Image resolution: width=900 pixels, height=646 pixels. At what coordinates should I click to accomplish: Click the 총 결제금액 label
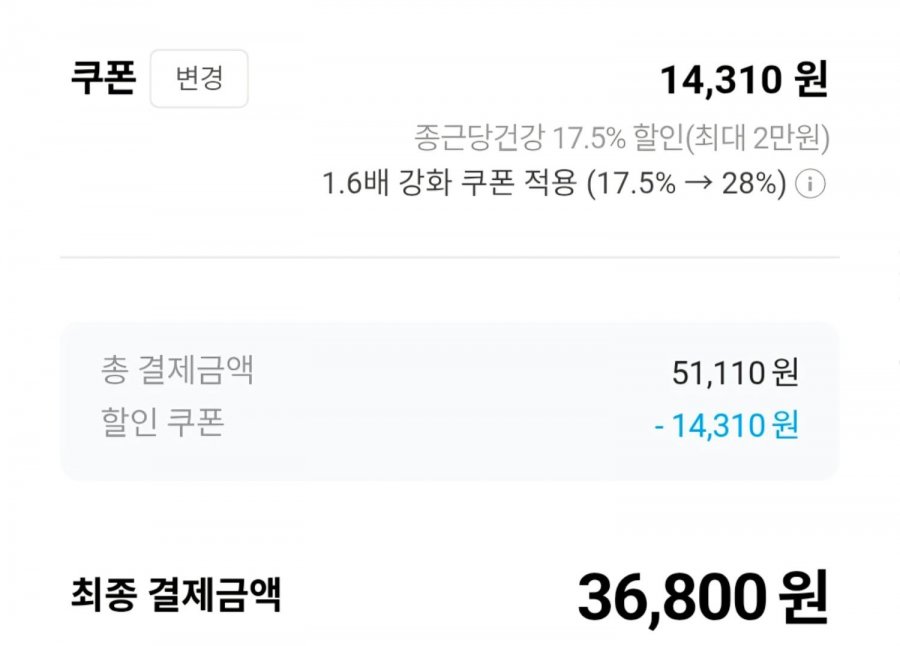[x=177, y=371]
